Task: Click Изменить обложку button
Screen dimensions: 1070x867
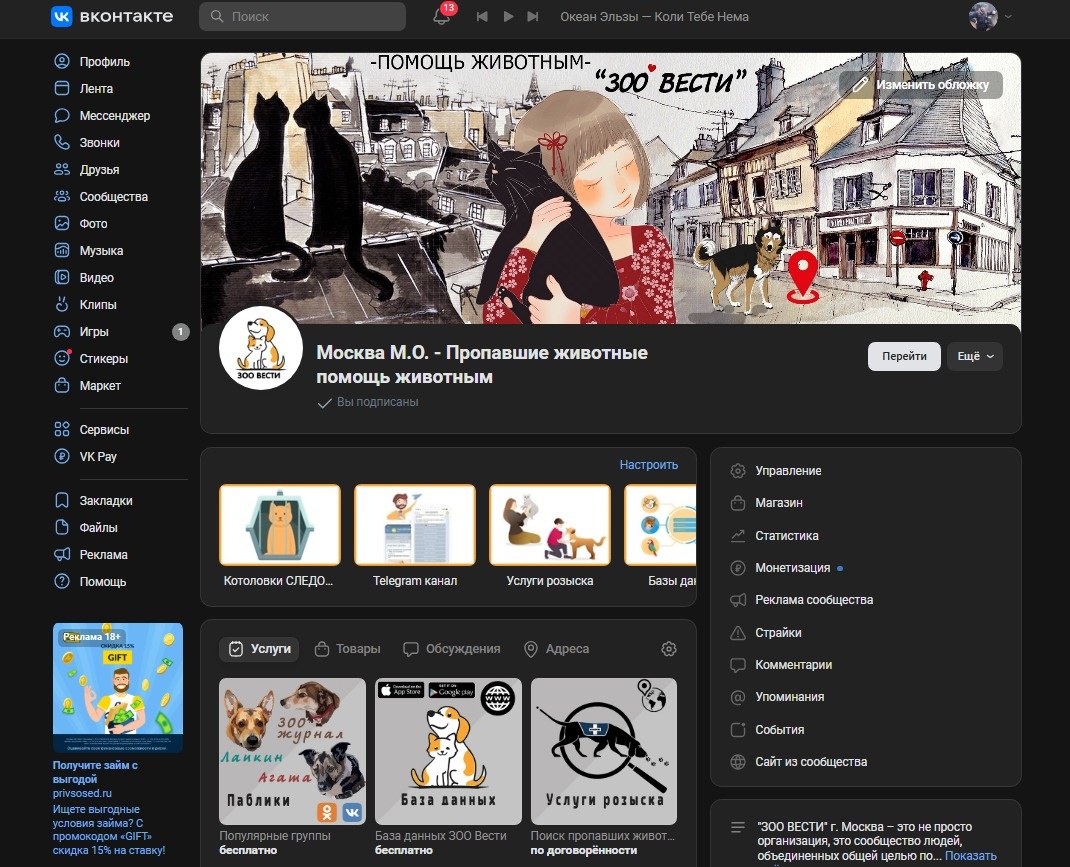Action: 921,85
